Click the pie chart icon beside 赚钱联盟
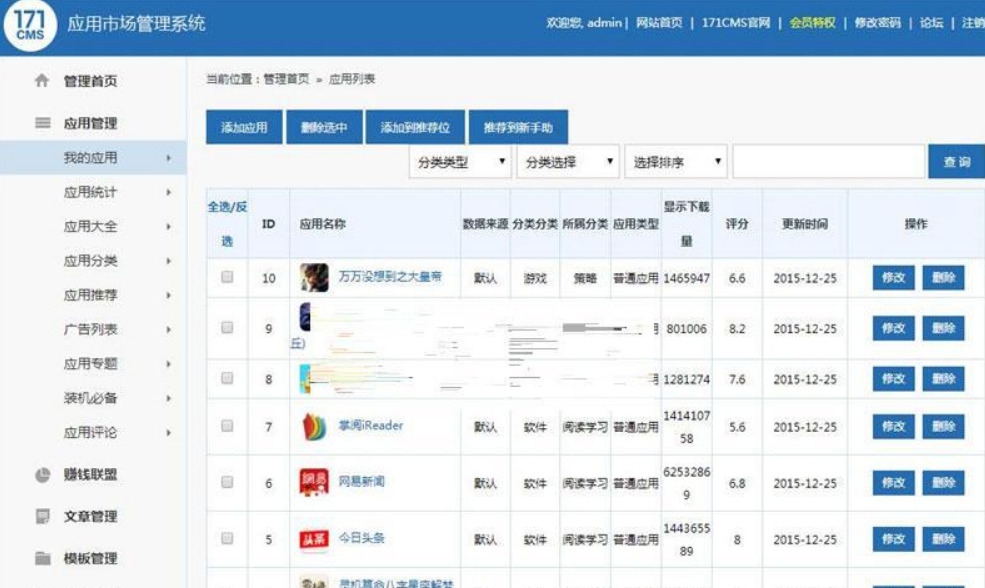985x588 pixels. [x=42, y=475]
